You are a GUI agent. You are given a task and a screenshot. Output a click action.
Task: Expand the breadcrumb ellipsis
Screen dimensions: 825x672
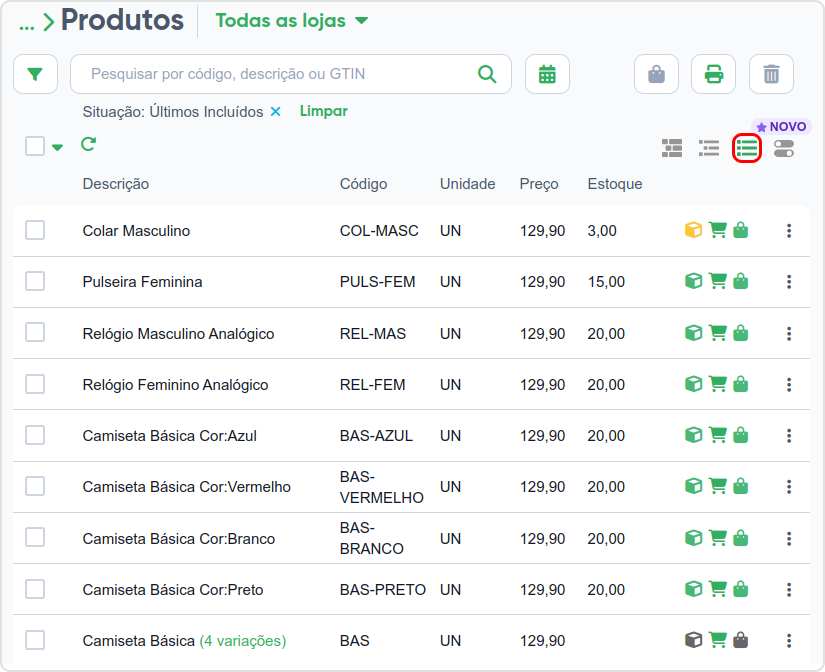pos(27,25)
